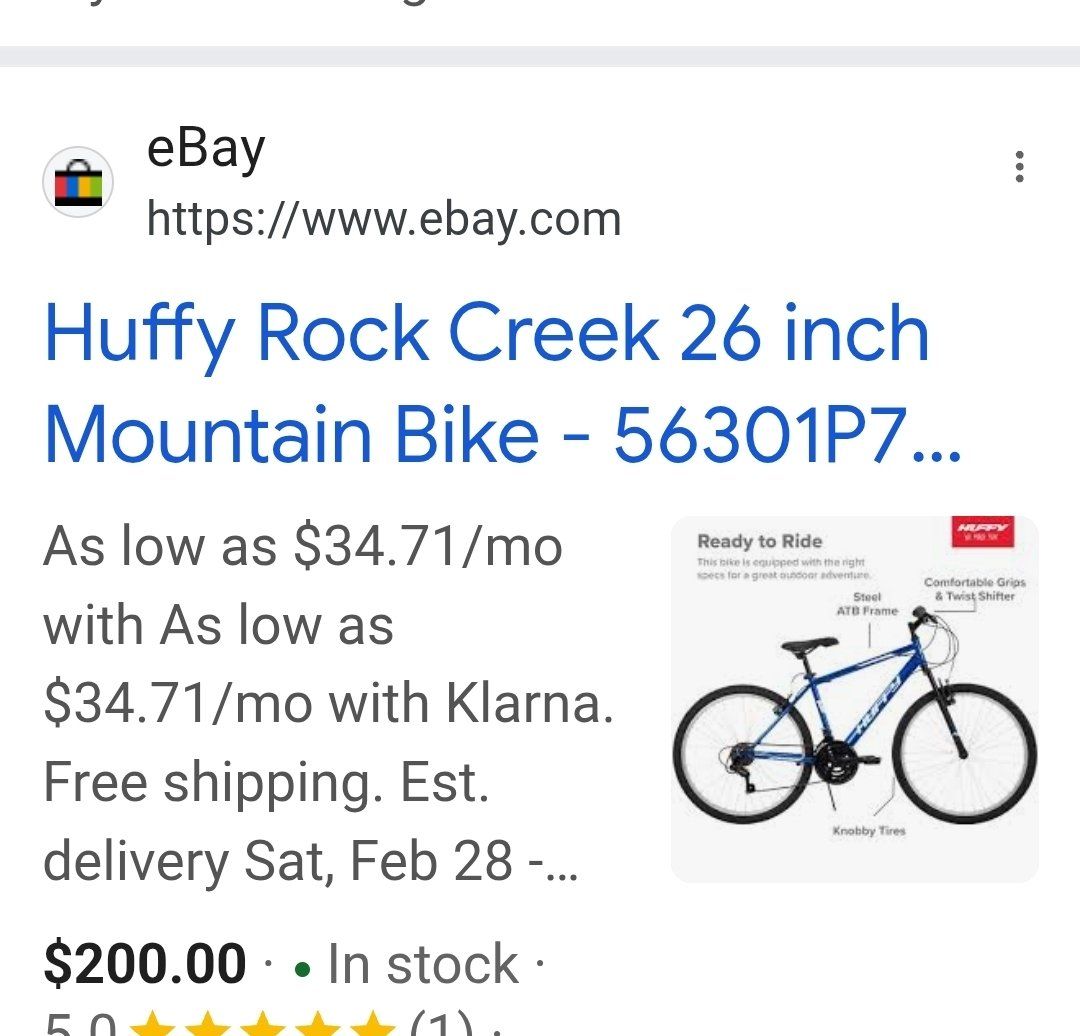Tap the shopping-bag logo inside the circular avatar
The image size is (1080, 1036).
coord(80,183)
